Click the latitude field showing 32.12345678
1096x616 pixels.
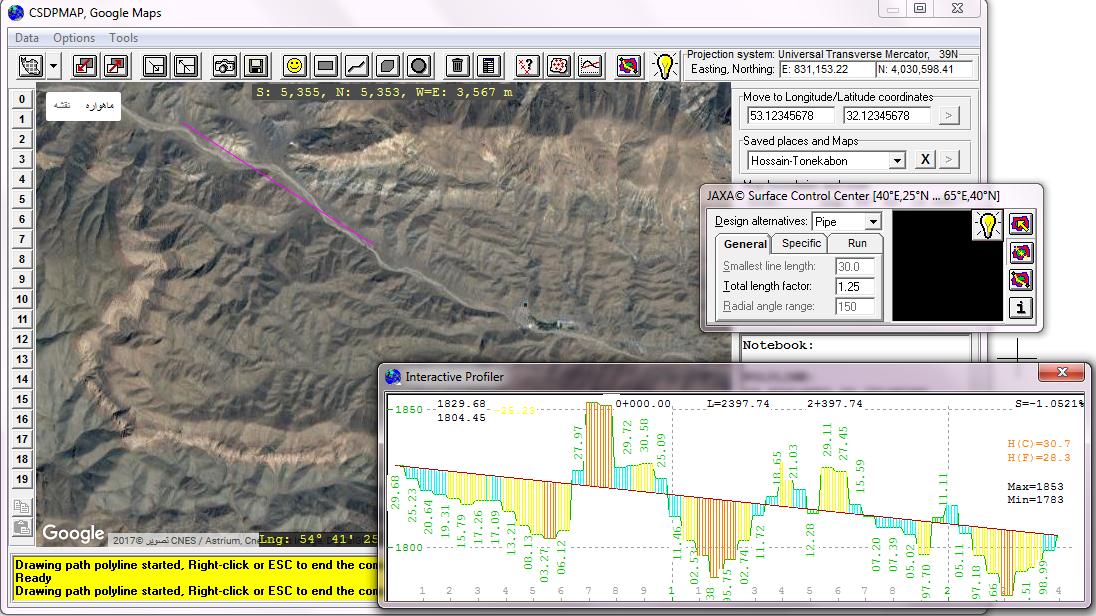click(x=887, y=116)
